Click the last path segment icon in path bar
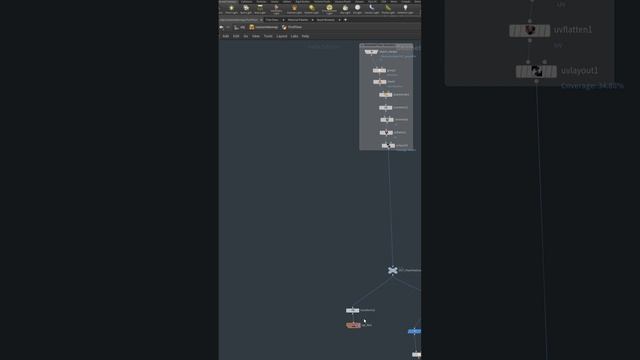The width and height of the screenshot is (640, 360). click(284, 27)
